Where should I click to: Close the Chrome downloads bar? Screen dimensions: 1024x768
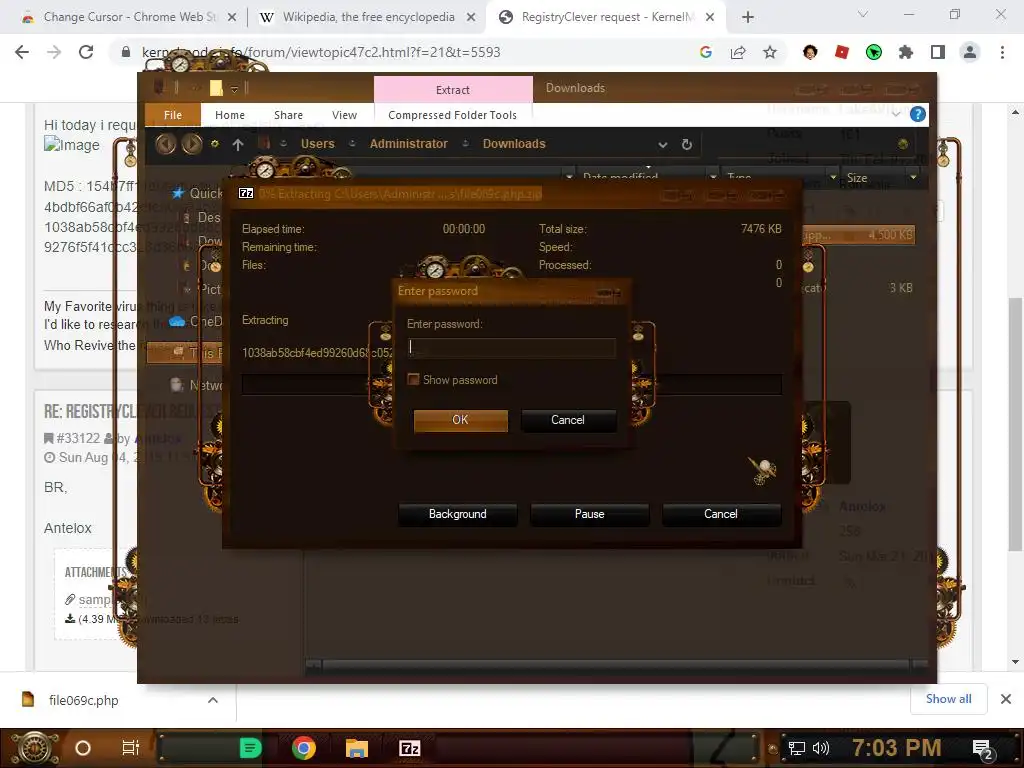tap(1006, 699)
